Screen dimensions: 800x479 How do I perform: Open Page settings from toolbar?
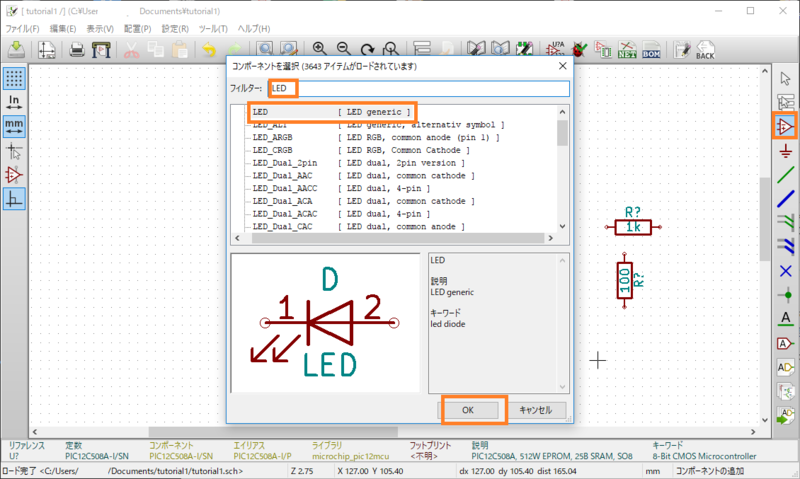[x=46, y=49]
